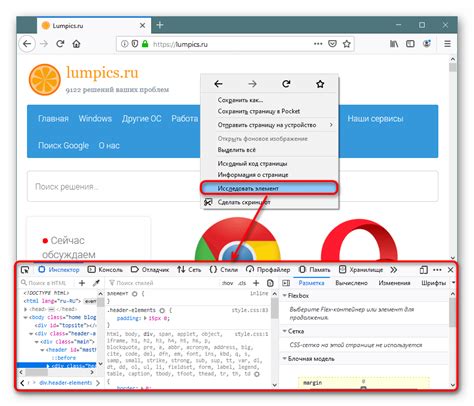Toggle the print media simulation icon in styles toolbar

click(270, 283)
